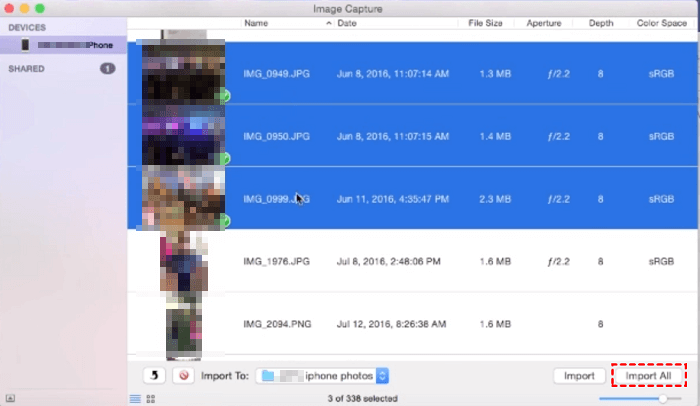Image resolution: width=700 pixels, height=406 pixels.
Task: Select the IMG_0949.JPG thumbnail
Action: (183, 73)
